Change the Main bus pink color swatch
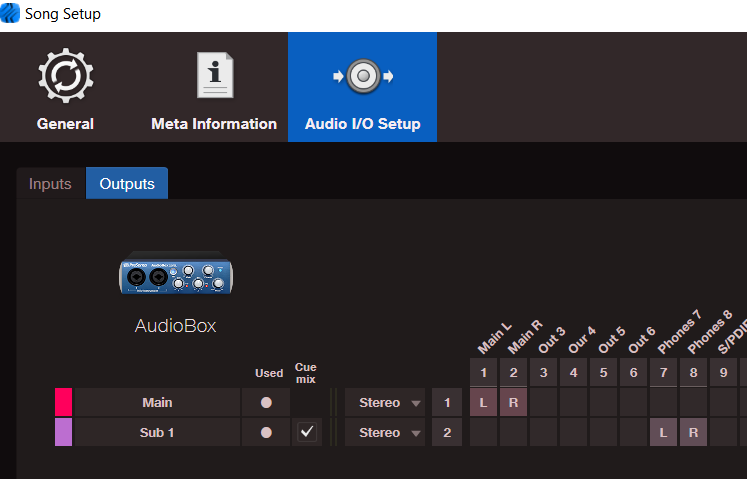Screen dimensions: 747x479 (63, 403)
